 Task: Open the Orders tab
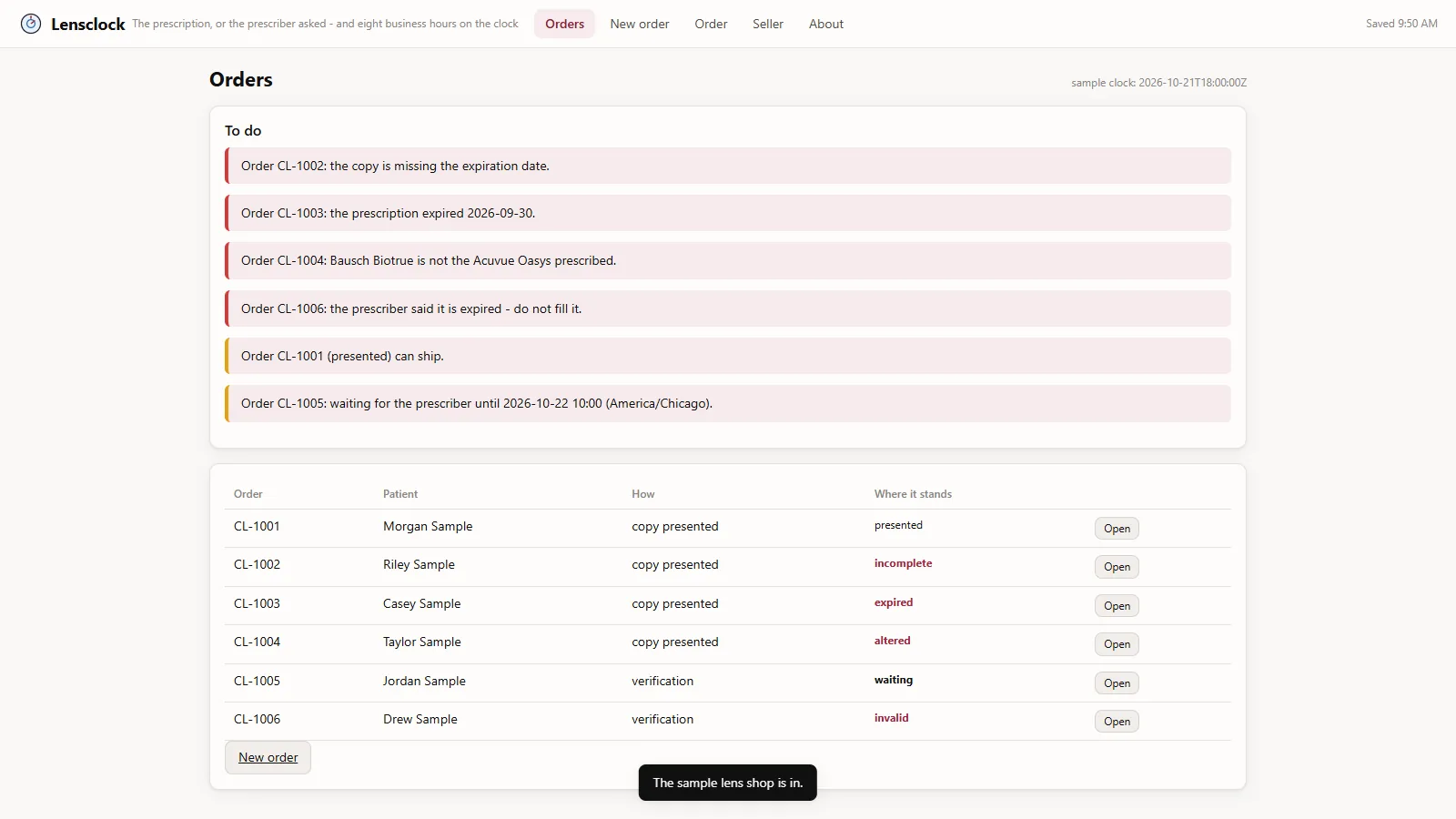564,24
